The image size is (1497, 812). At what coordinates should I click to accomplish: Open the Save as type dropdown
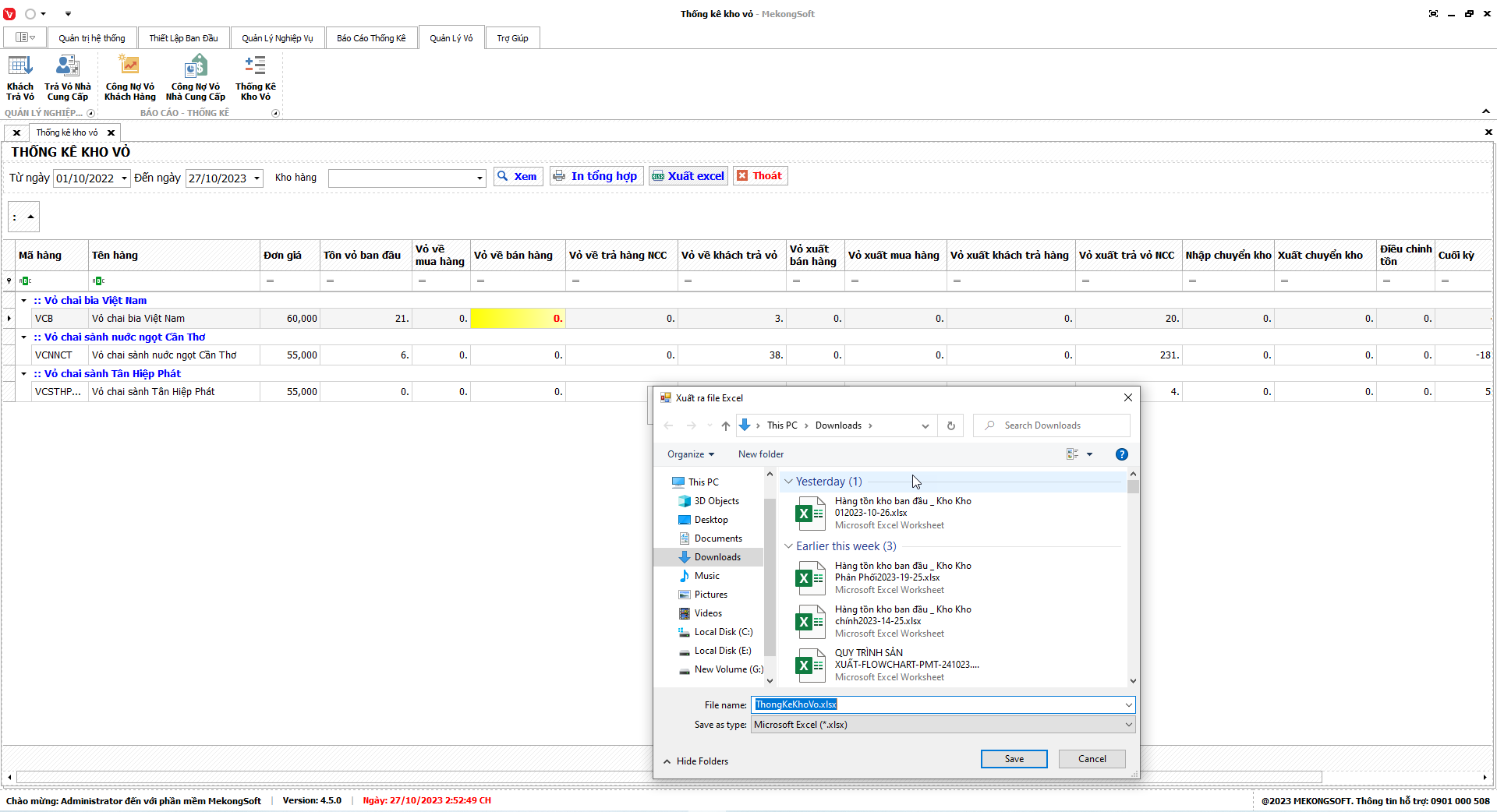point(1127,725)
